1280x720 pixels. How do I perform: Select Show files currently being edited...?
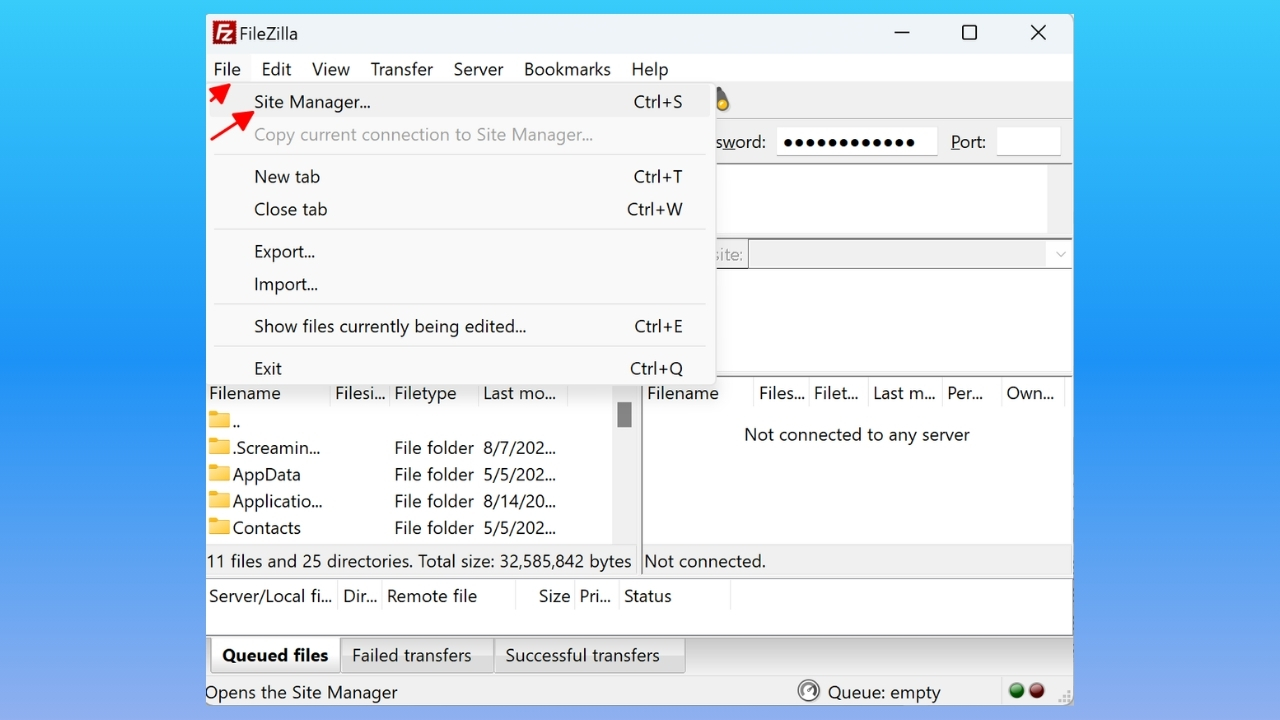click(461, 327)
